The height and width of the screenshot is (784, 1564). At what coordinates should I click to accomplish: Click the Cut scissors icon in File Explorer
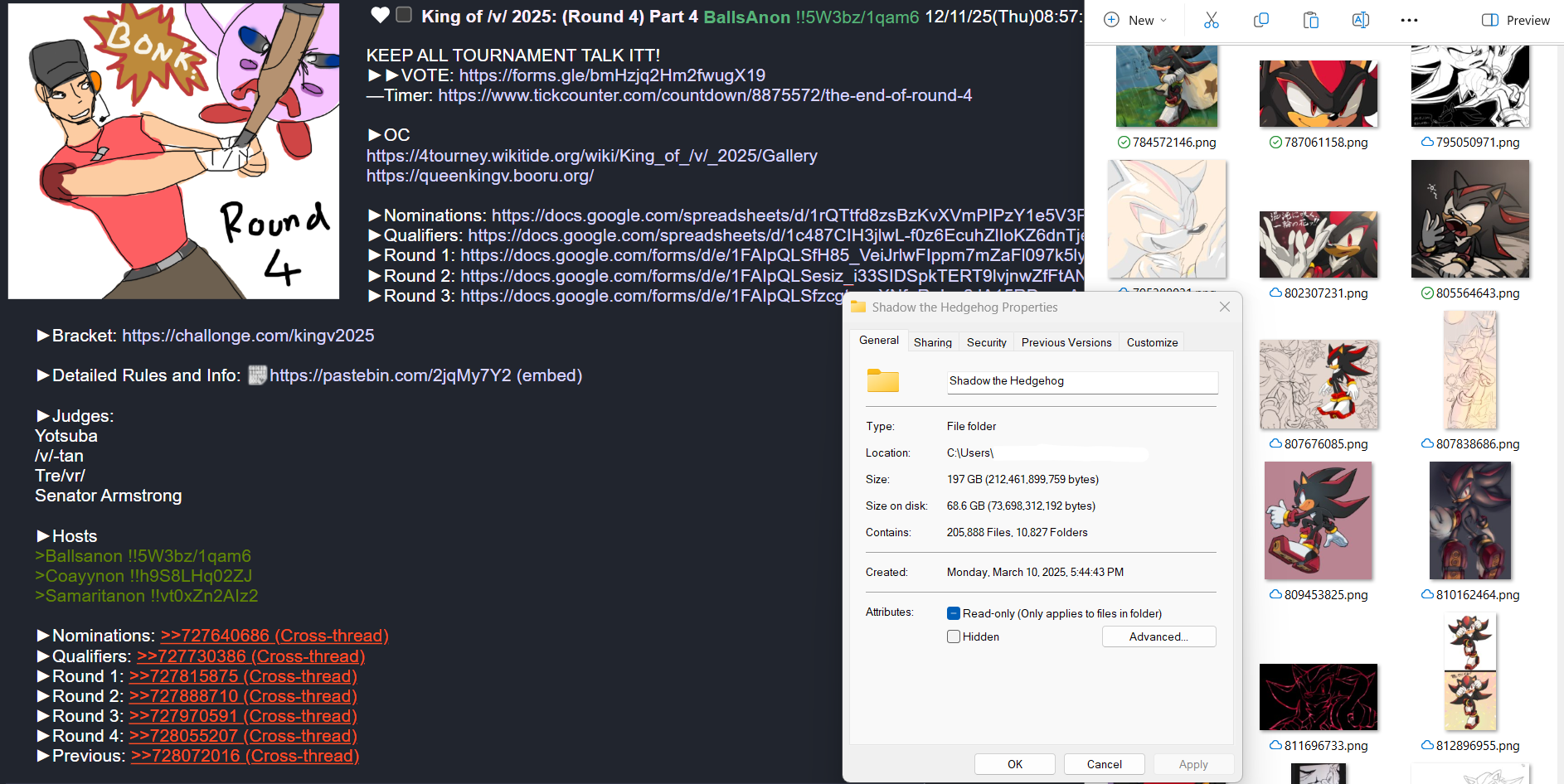(x=1212, y=20)
